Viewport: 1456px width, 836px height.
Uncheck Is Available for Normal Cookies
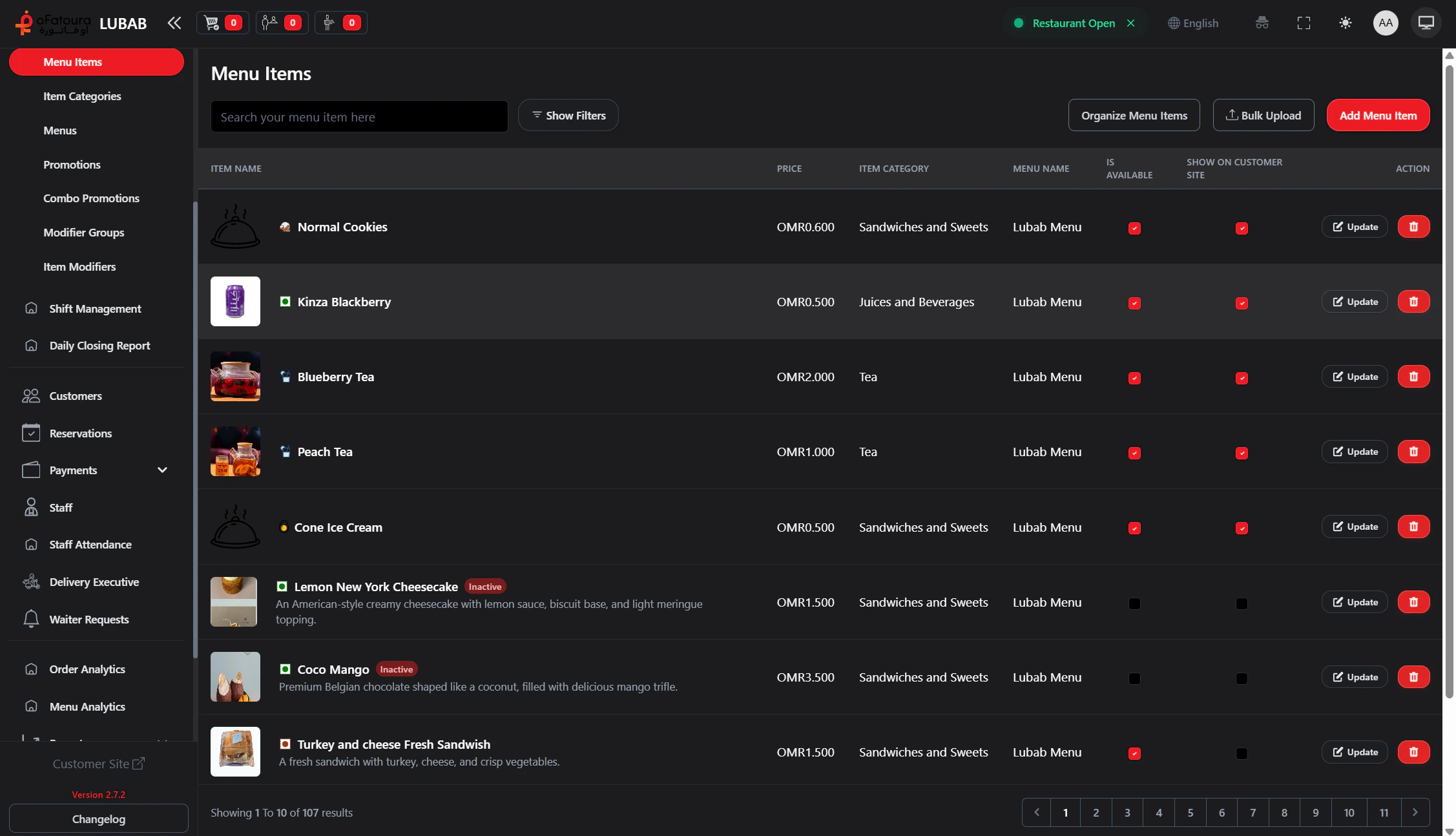[x=1134, y=228]
